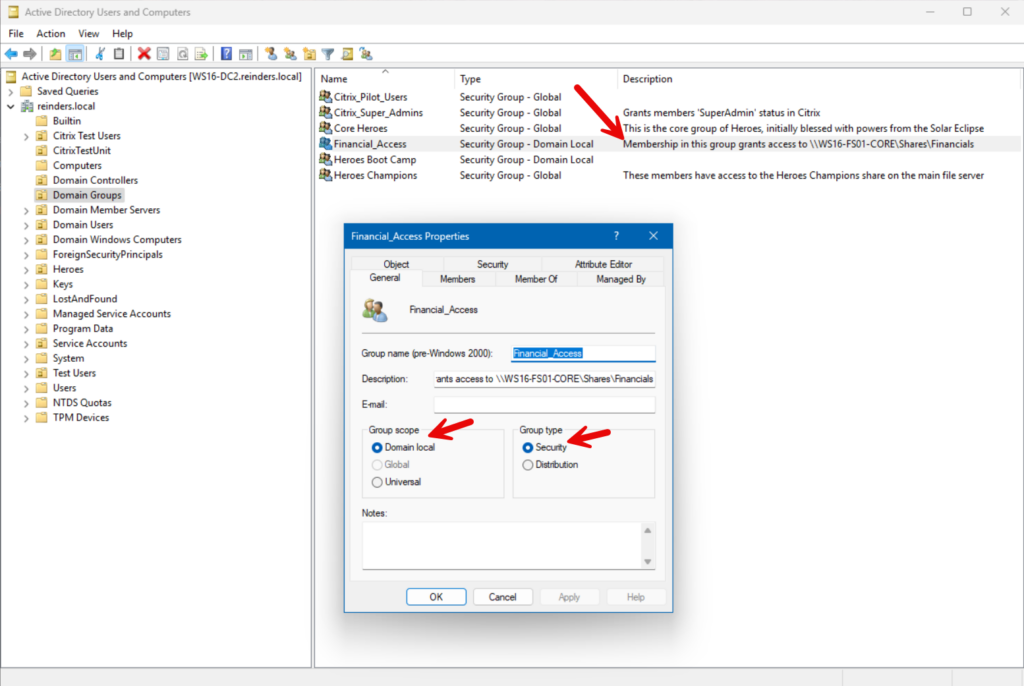Switch to the Member Of tab
Screen dimensions: 1024x686
536,279
